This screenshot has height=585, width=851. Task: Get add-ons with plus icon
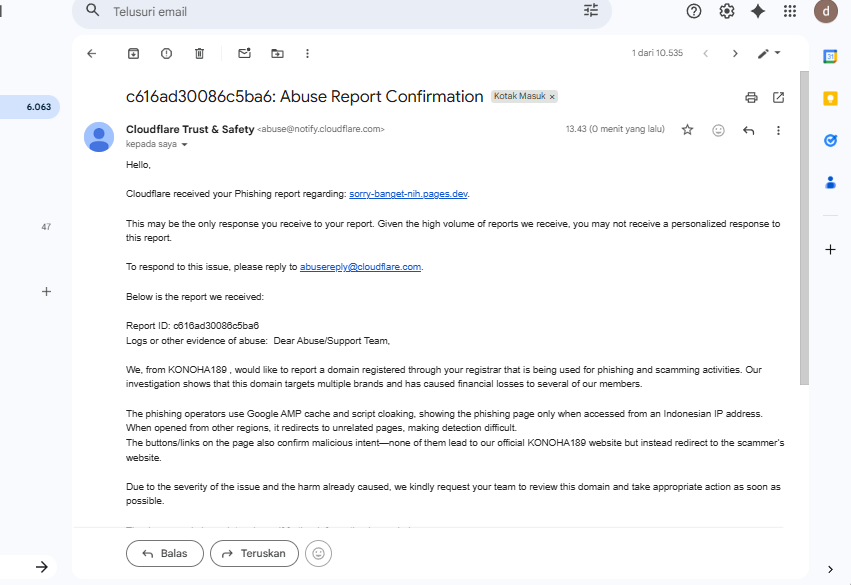pos(830,250)
